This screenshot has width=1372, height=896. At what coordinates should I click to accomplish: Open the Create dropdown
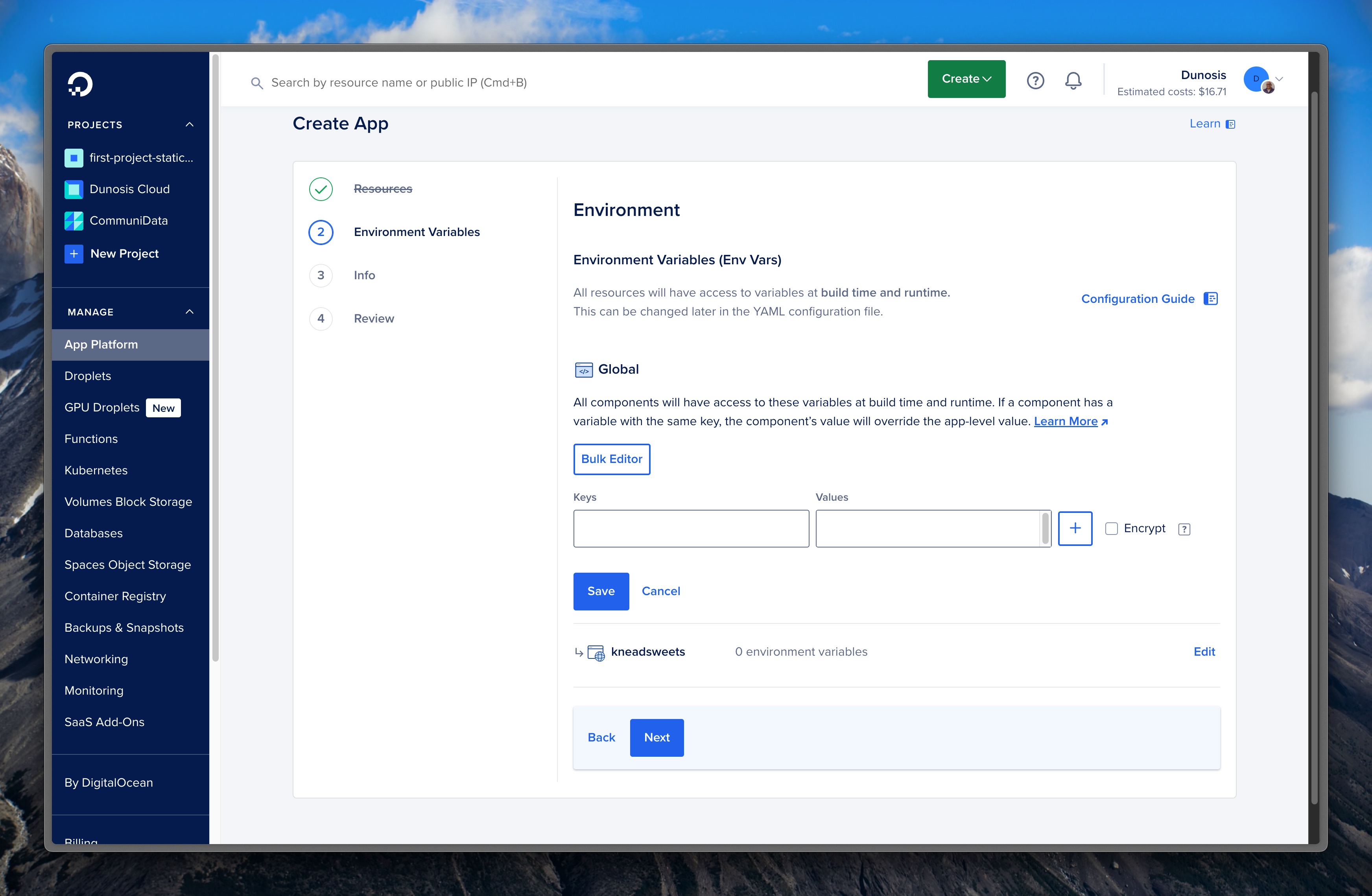pyautogui.click(x=966, y=79)
